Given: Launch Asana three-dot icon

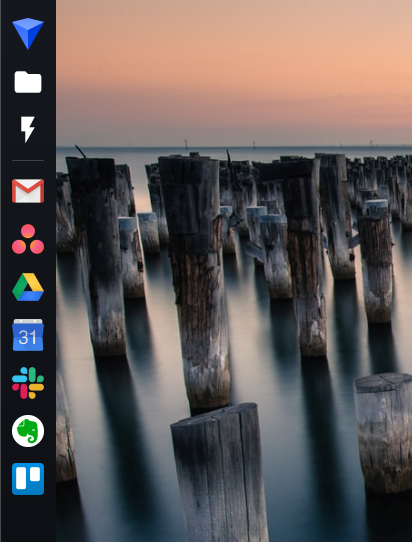Looking at the screenshot, I should click(28, 239).
